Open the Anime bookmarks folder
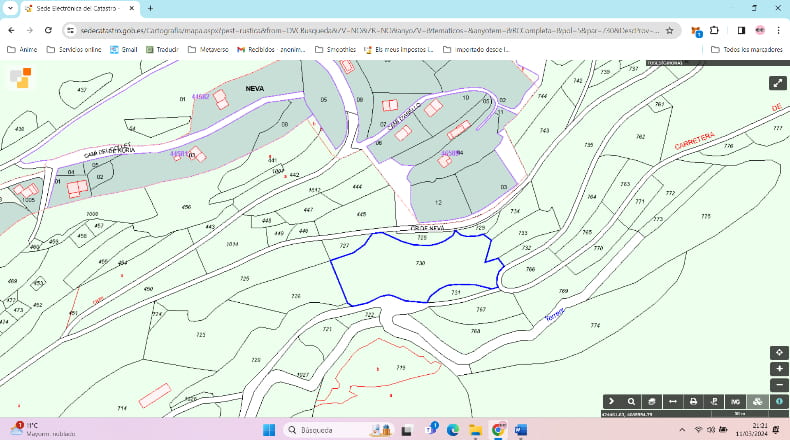 click(22, 49)
